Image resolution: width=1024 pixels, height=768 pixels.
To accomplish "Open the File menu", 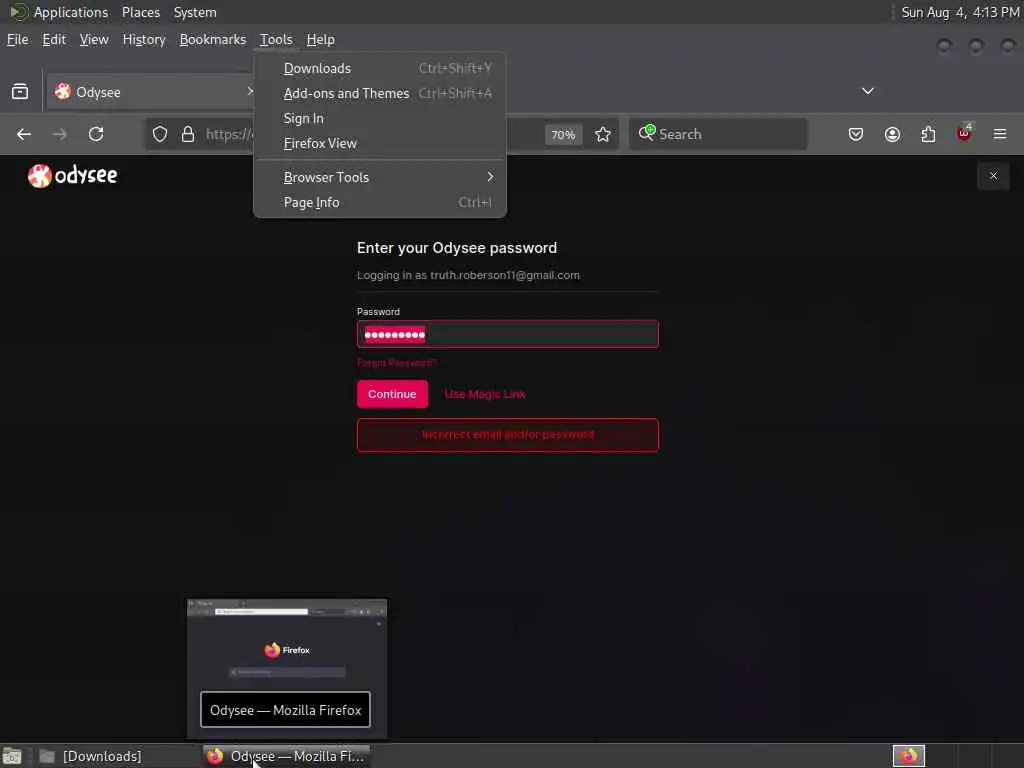I will tap(18, 39).
